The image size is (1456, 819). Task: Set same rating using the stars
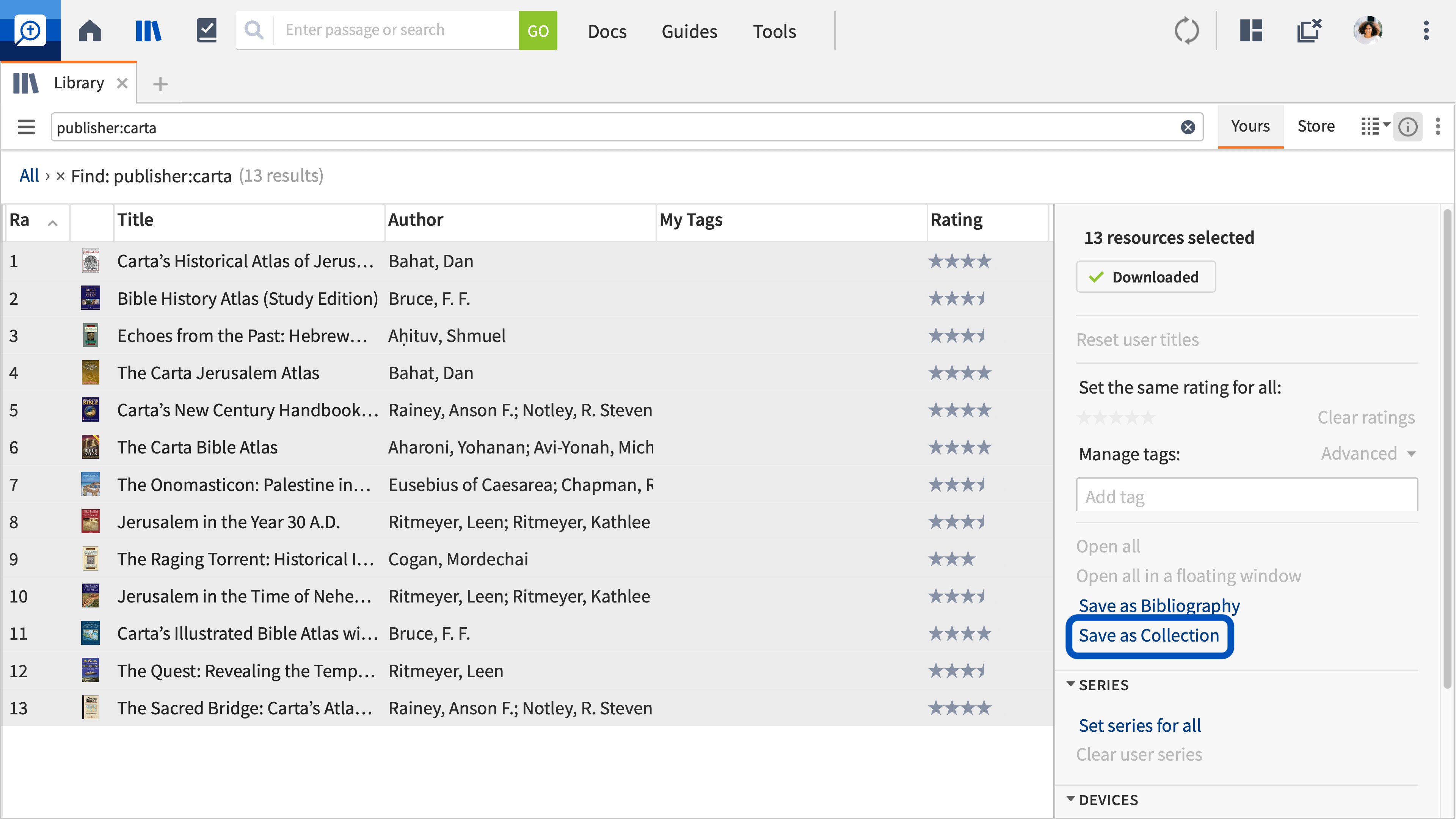1116,418
